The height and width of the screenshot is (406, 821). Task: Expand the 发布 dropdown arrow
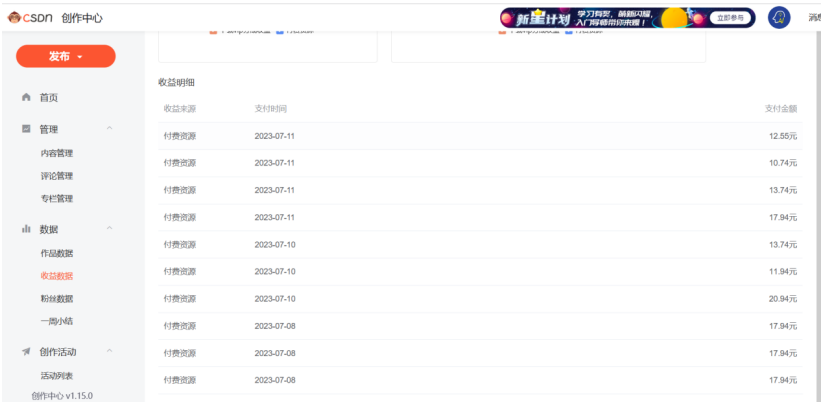click(x=80, y=57)
